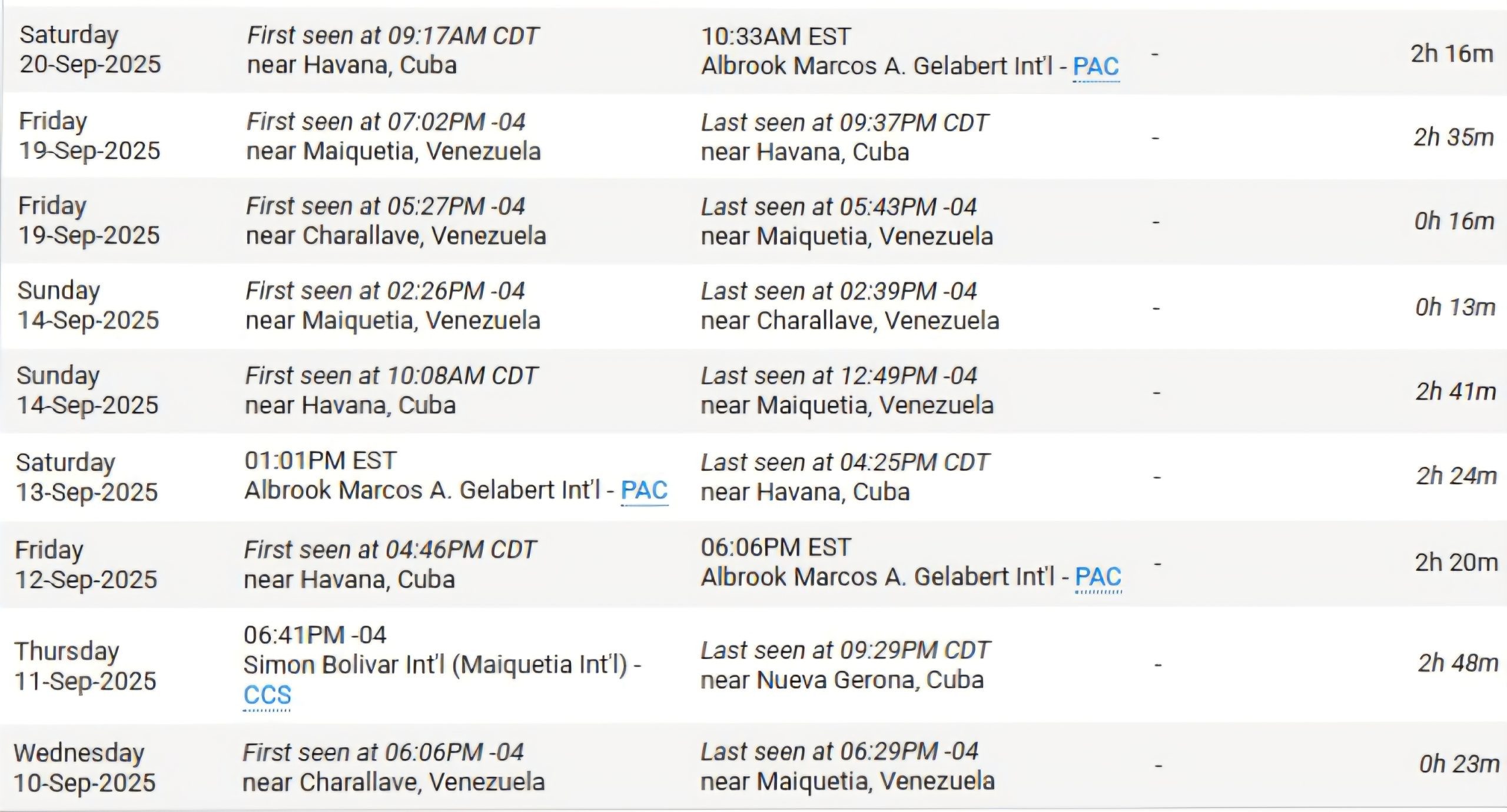
Task: Click the Friday 19-Sep-2025 Maiquetia departure row
Action: coord(753,137)
